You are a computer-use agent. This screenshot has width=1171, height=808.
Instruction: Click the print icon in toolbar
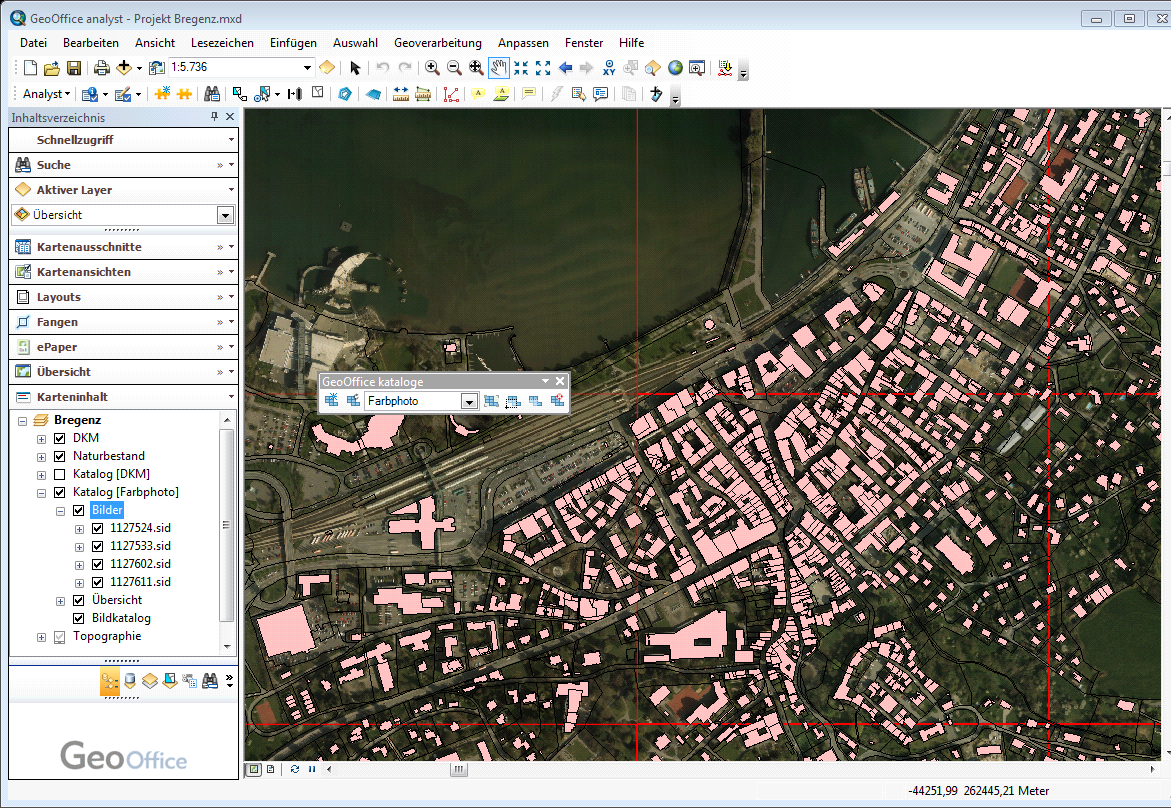click(101, 68)
